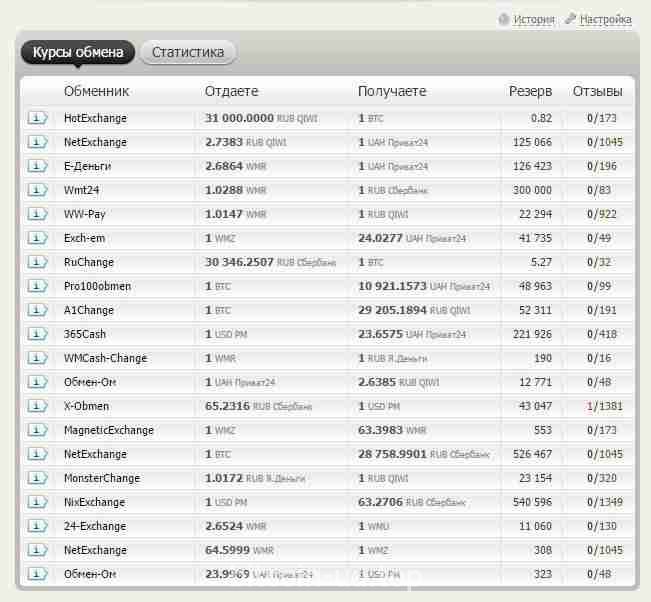Open info icon for WMCash-Change row
Screen dimensions: 651x602
click(x=37, y=358)
